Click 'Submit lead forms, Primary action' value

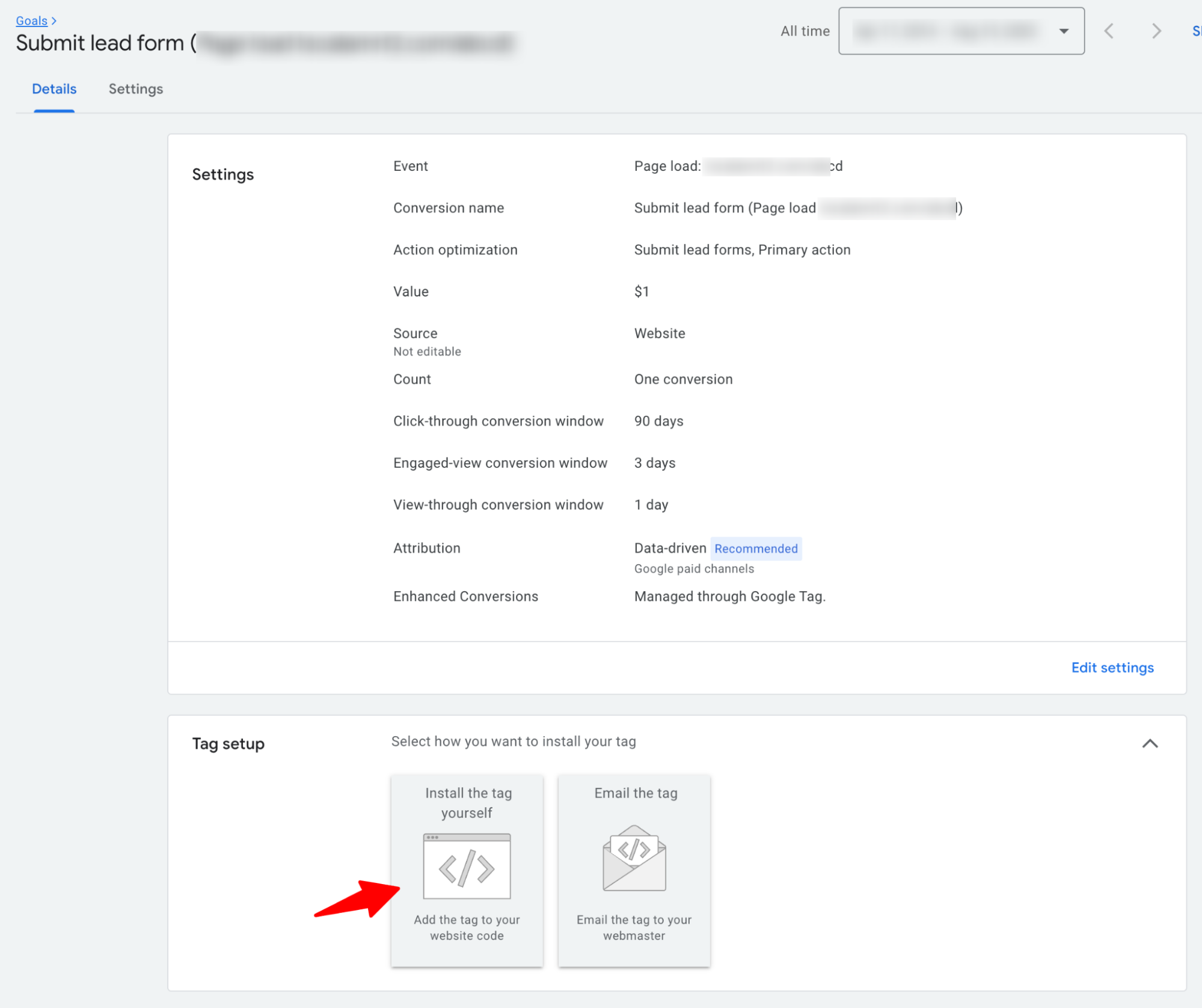(x=742, y=250)
